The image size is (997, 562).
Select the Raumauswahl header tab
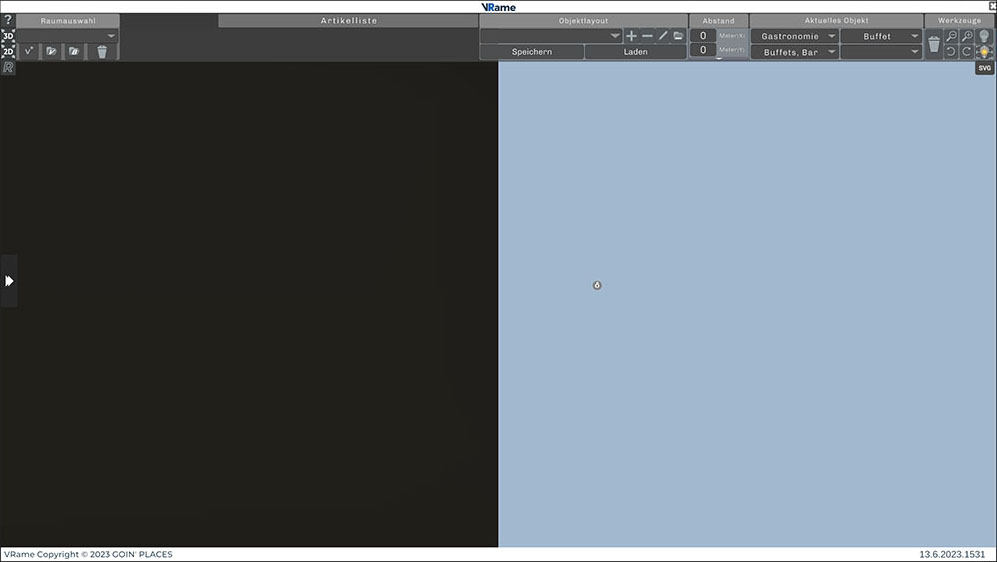68,21
